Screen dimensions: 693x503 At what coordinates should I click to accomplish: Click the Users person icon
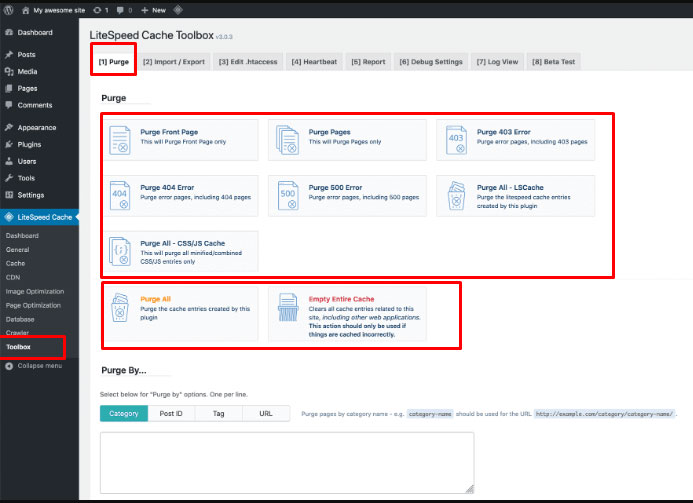9,161
